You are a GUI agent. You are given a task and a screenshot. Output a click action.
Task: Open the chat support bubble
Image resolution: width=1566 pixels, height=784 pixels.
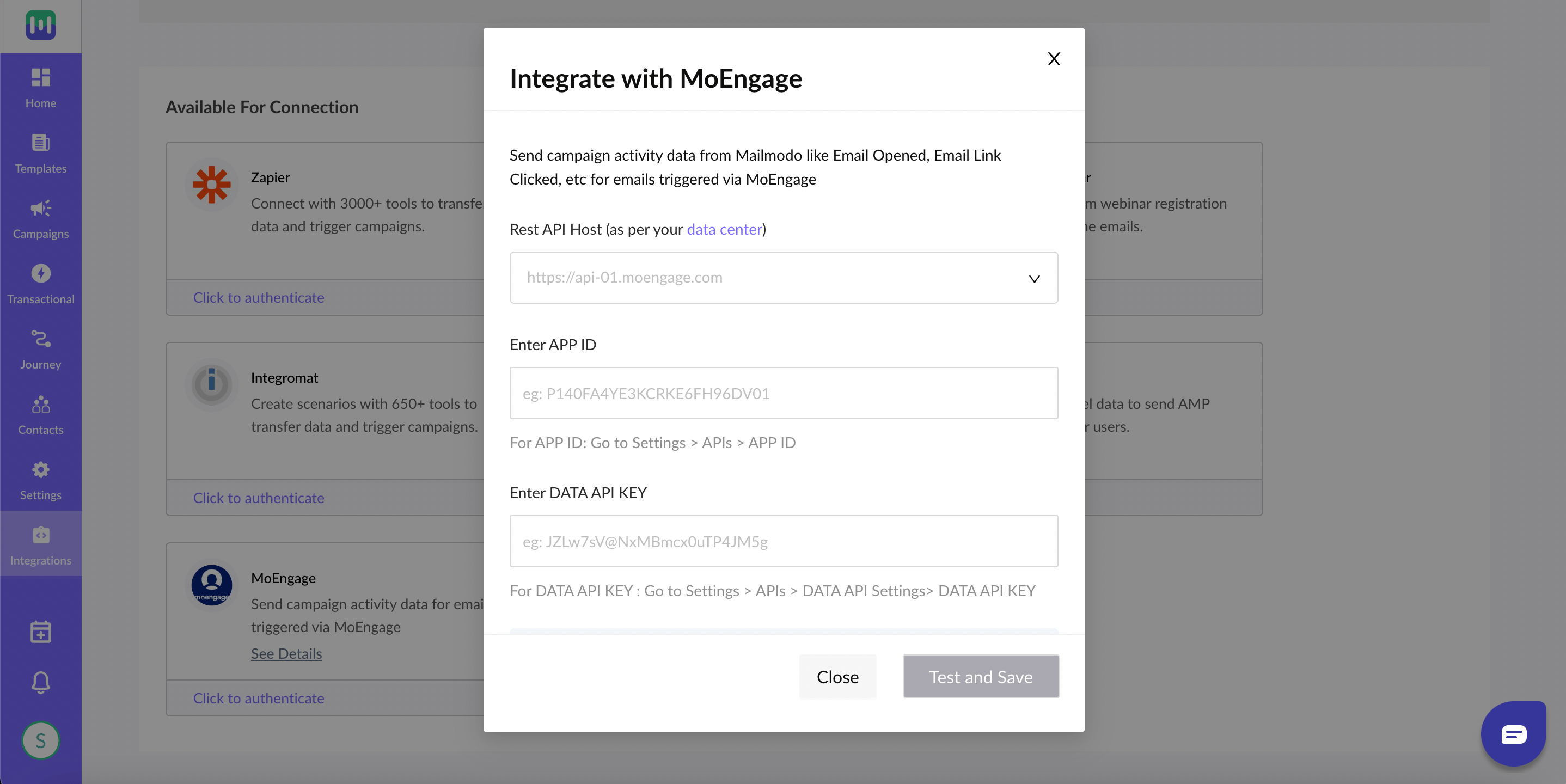click(1513, 733)
